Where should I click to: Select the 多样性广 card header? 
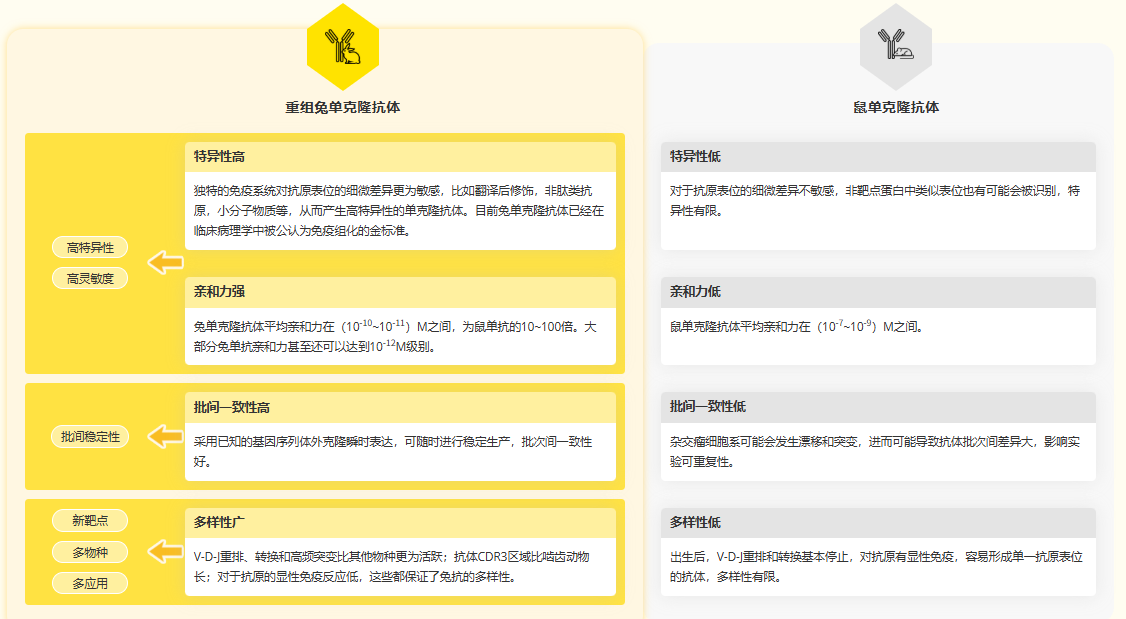pyautogui.click(x=400, y=523)
